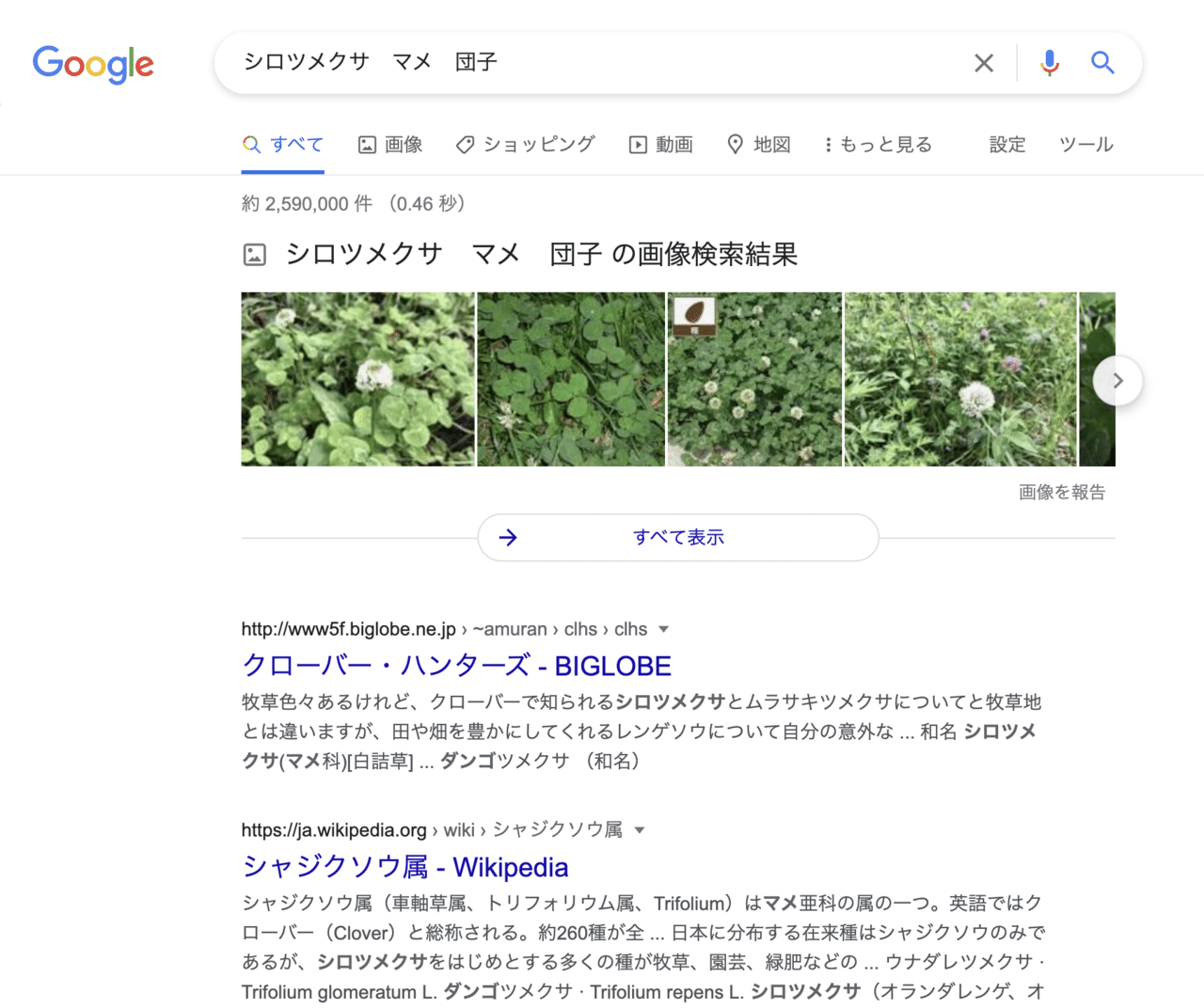
Task: Open result options arrow next to ja.wikipedia.org URL
Action: coord(639,829)
